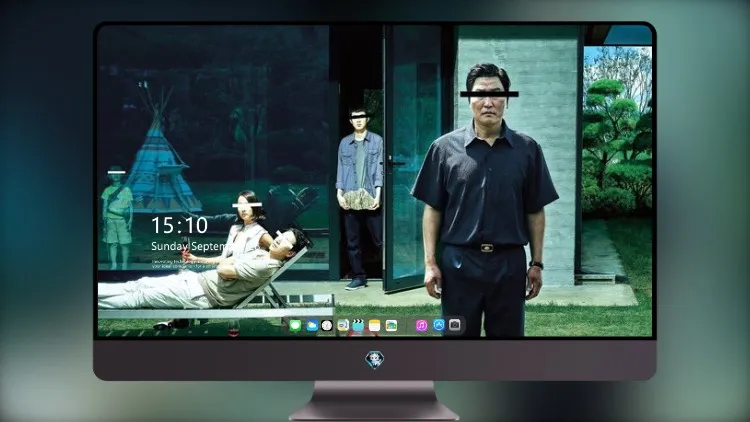Click the logo badge on monitor chin
750x422 pixels.
click(x=375, y=360)
